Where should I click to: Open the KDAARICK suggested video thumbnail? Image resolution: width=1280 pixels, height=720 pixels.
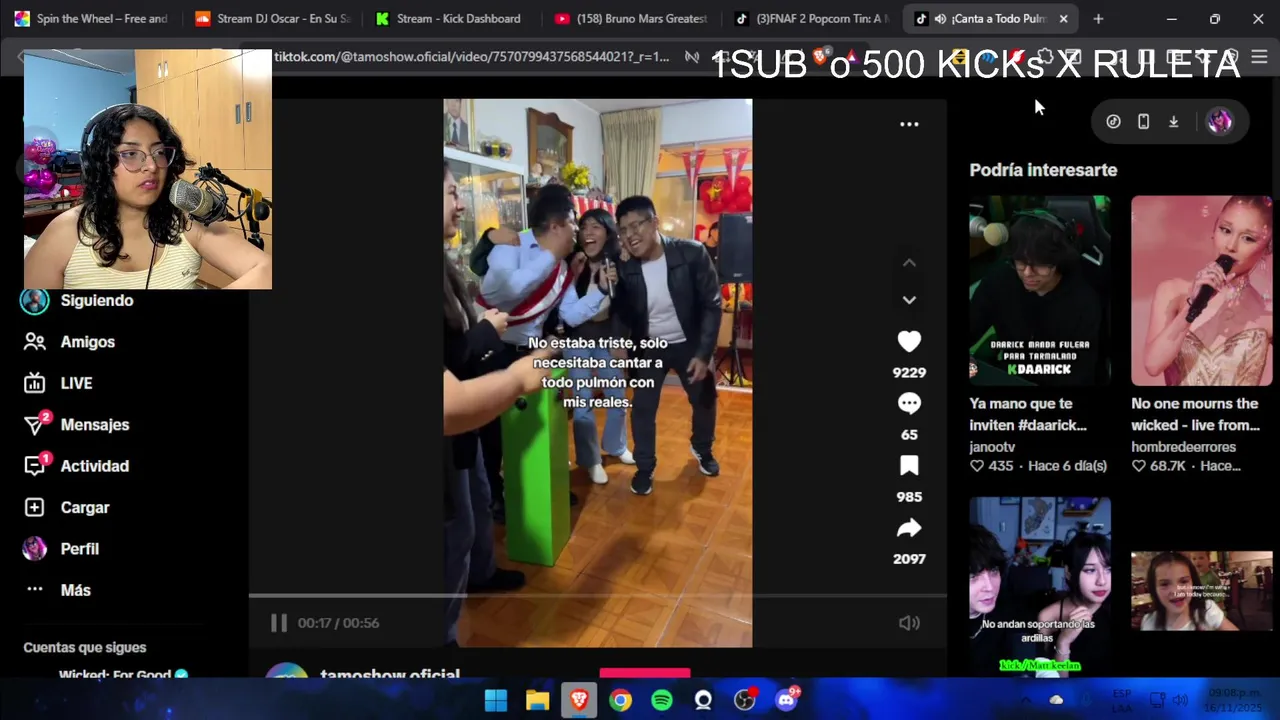[x=1040, y=290]
